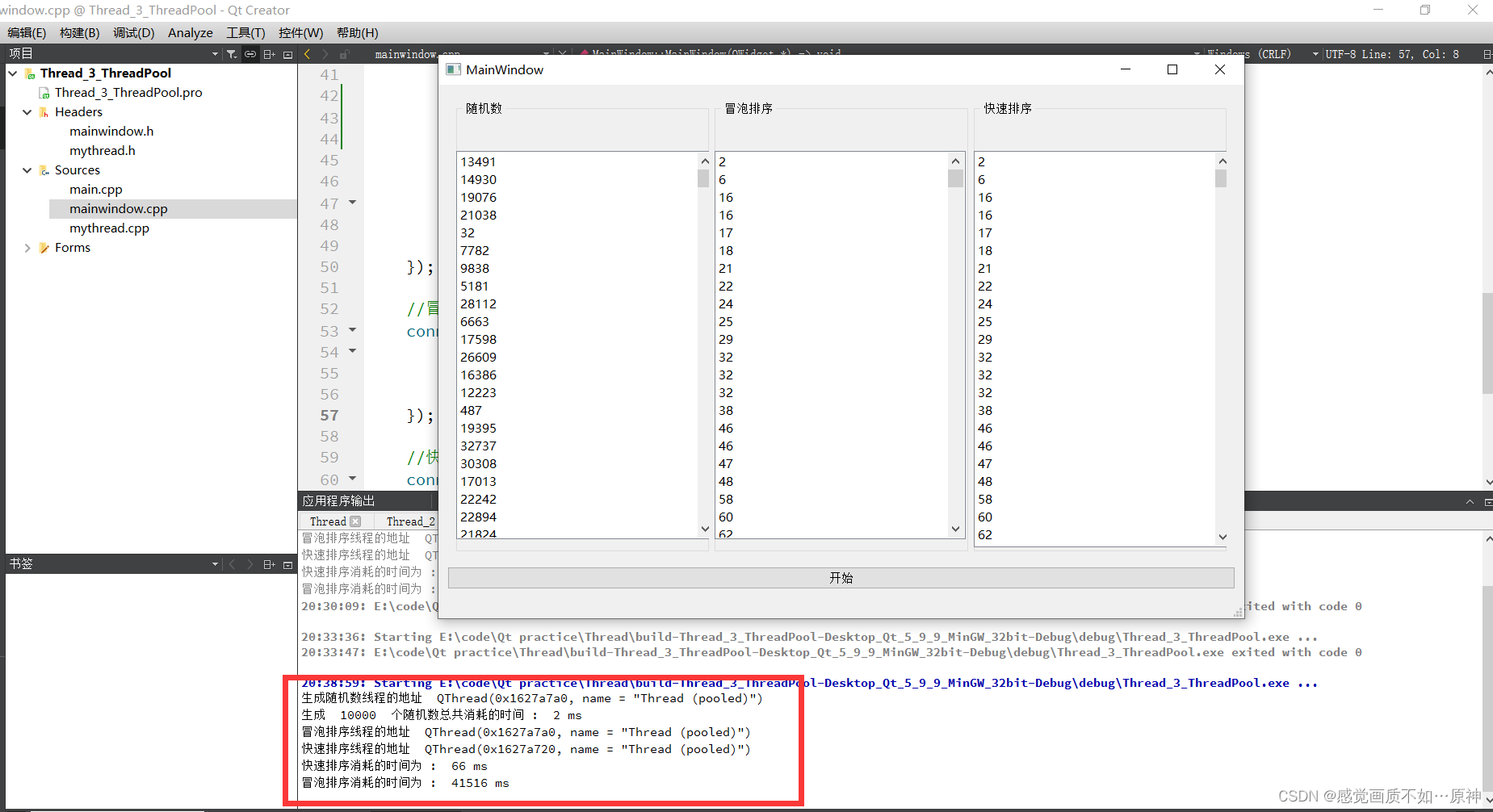The width and height of the screenshot is (1493, 812).
Task: Click the 快速排序 list scrollbar thumb
Action: point(1222,178)
